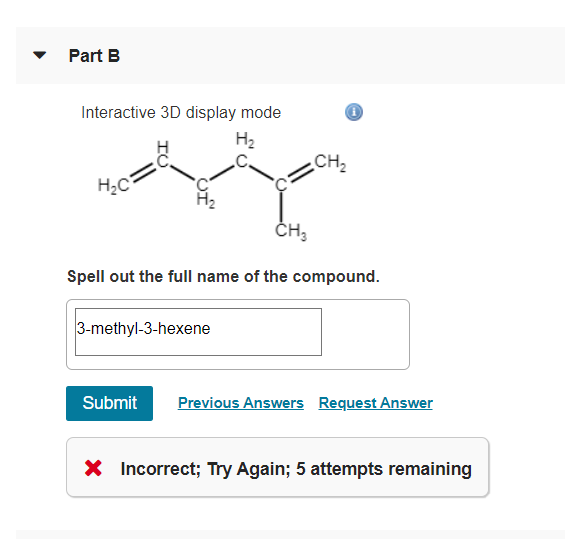Click the Incorrect; Try Again message
The image size is (565, 539).
[296, 469]
